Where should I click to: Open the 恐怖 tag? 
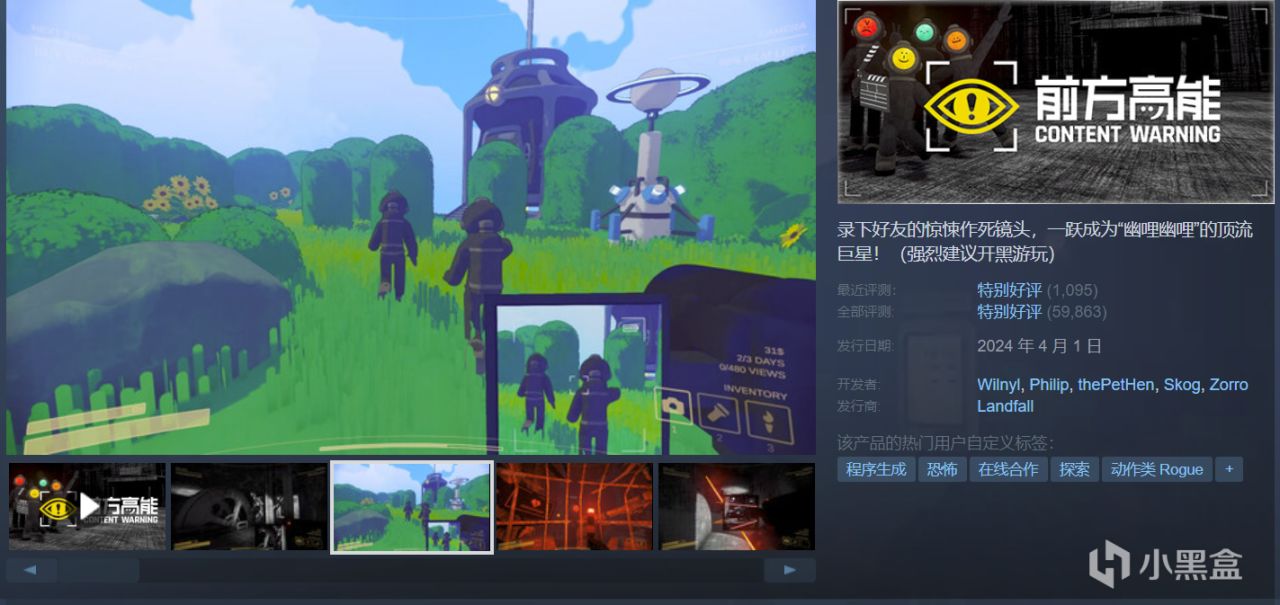click(x=942, y=469)
